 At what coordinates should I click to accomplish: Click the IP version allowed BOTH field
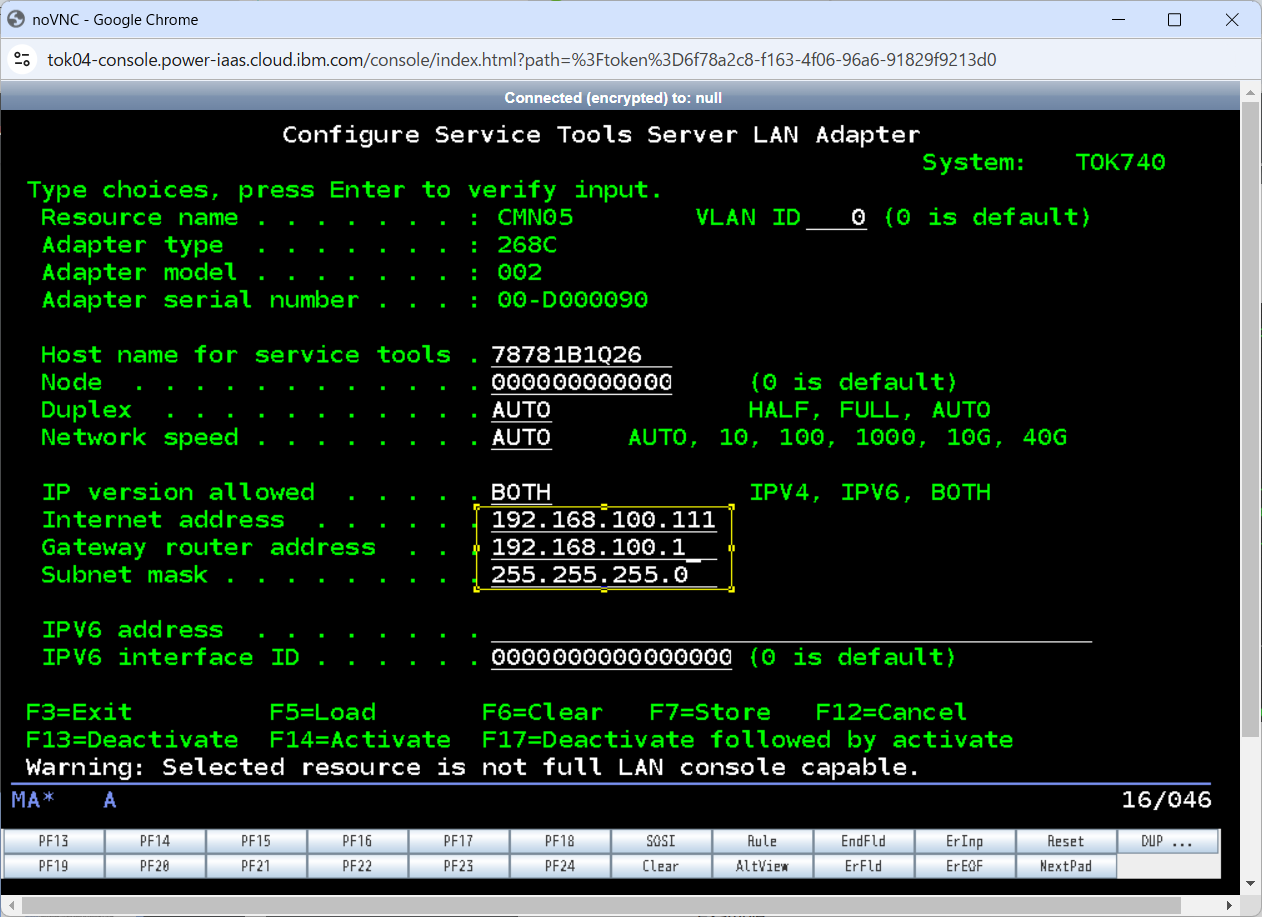coord(521,493)
